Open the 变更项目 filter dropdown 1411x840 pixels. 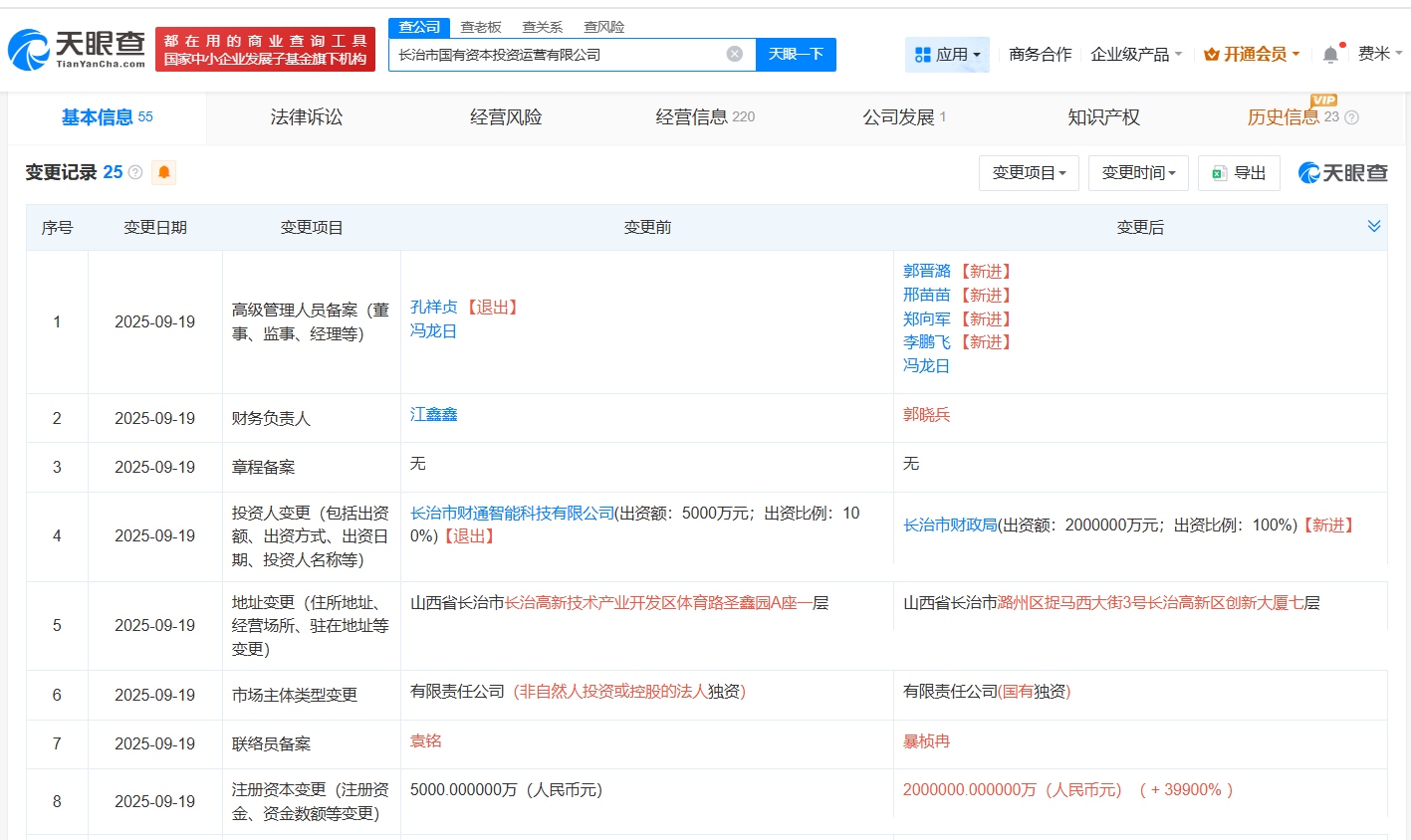1029,172
